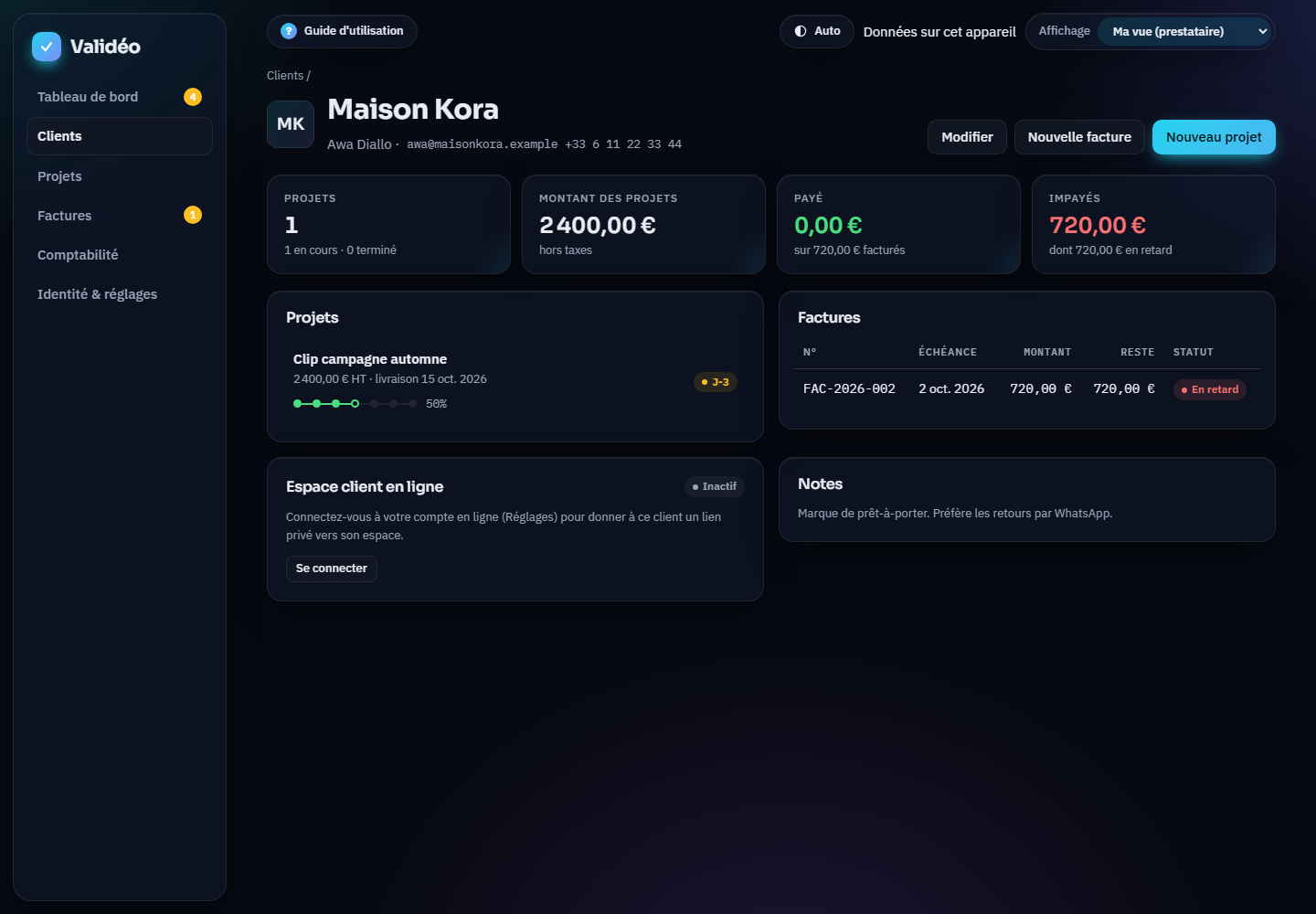Click the Projets count card showing 1
This screenshot has height=914, width=1316.
coord(388,224)
